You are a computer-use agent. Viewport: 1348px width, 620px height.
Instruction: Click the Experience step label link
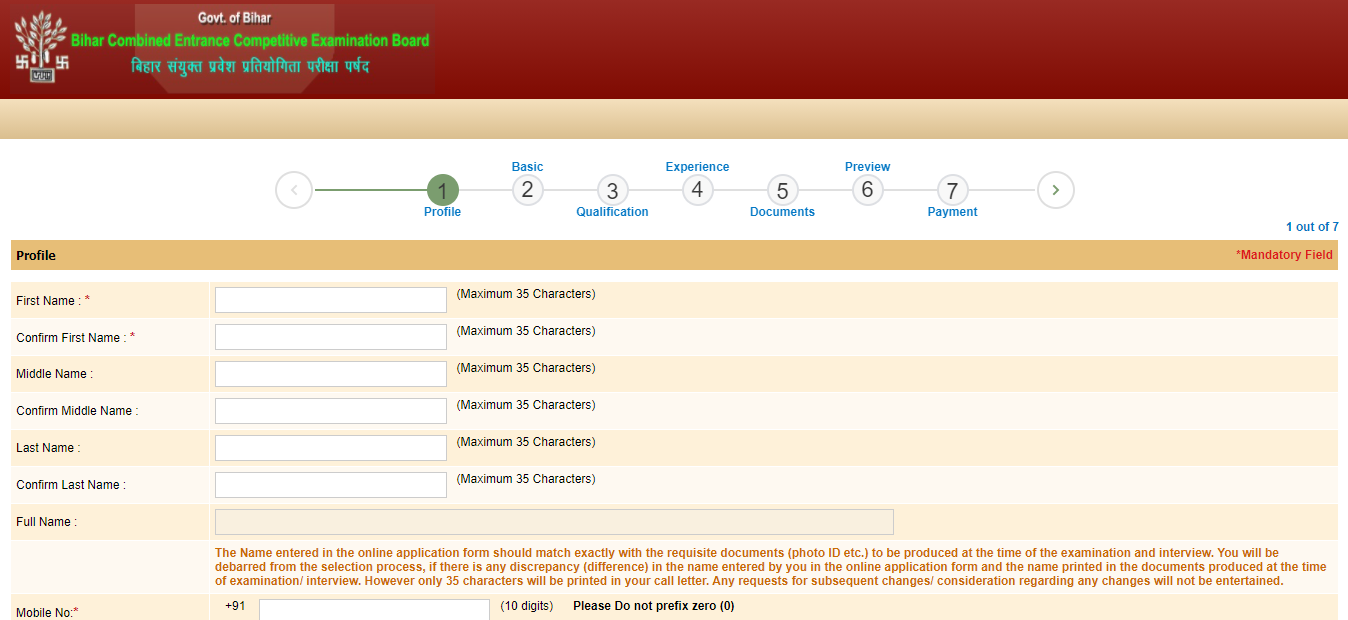697,167
